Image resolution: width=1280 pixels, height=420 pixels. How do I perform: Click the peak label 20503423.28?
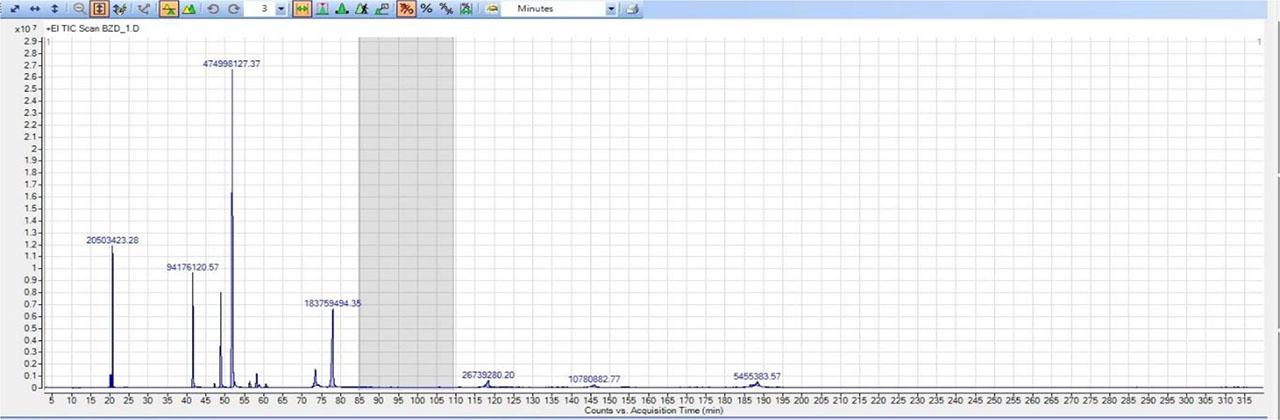112,240
